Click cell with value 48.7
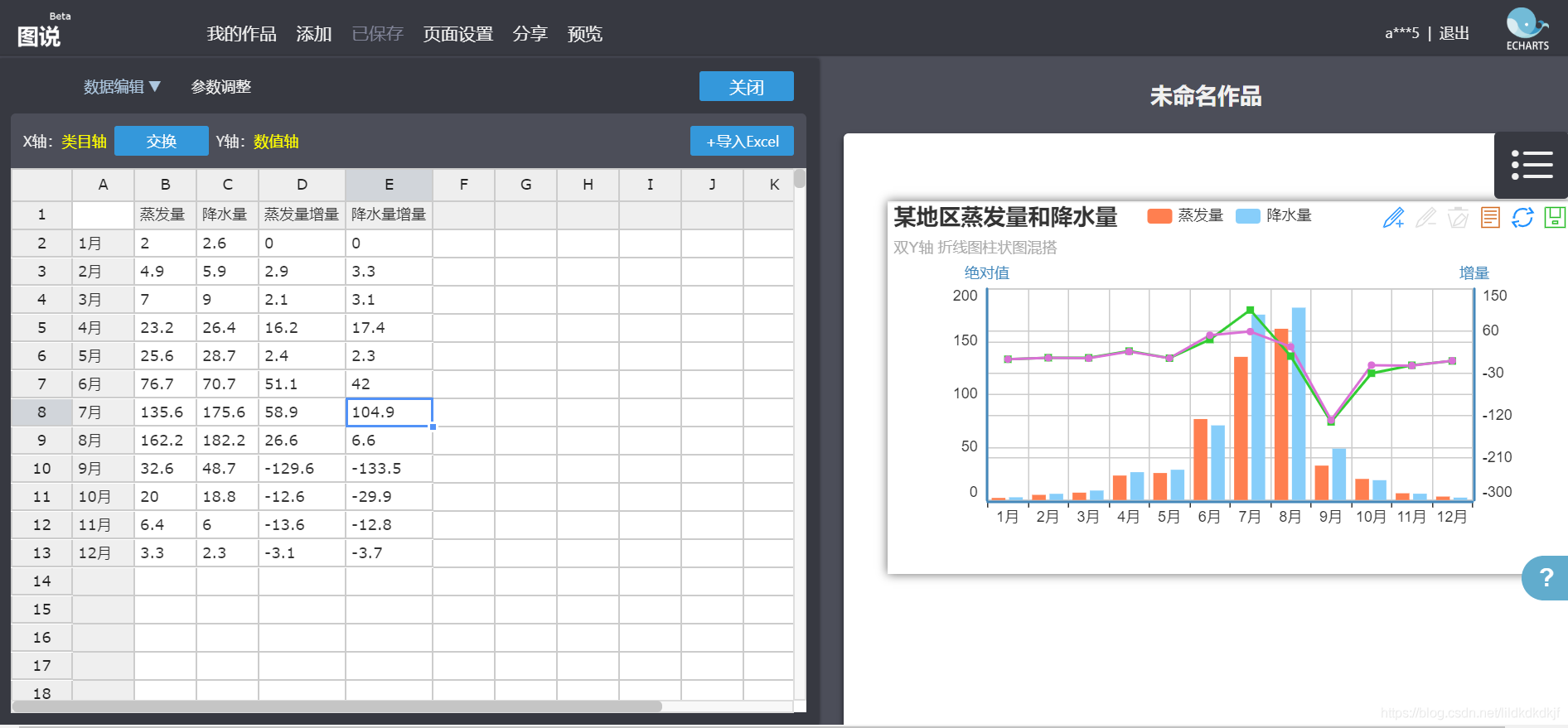1568x728 pixels. point(227,468)
